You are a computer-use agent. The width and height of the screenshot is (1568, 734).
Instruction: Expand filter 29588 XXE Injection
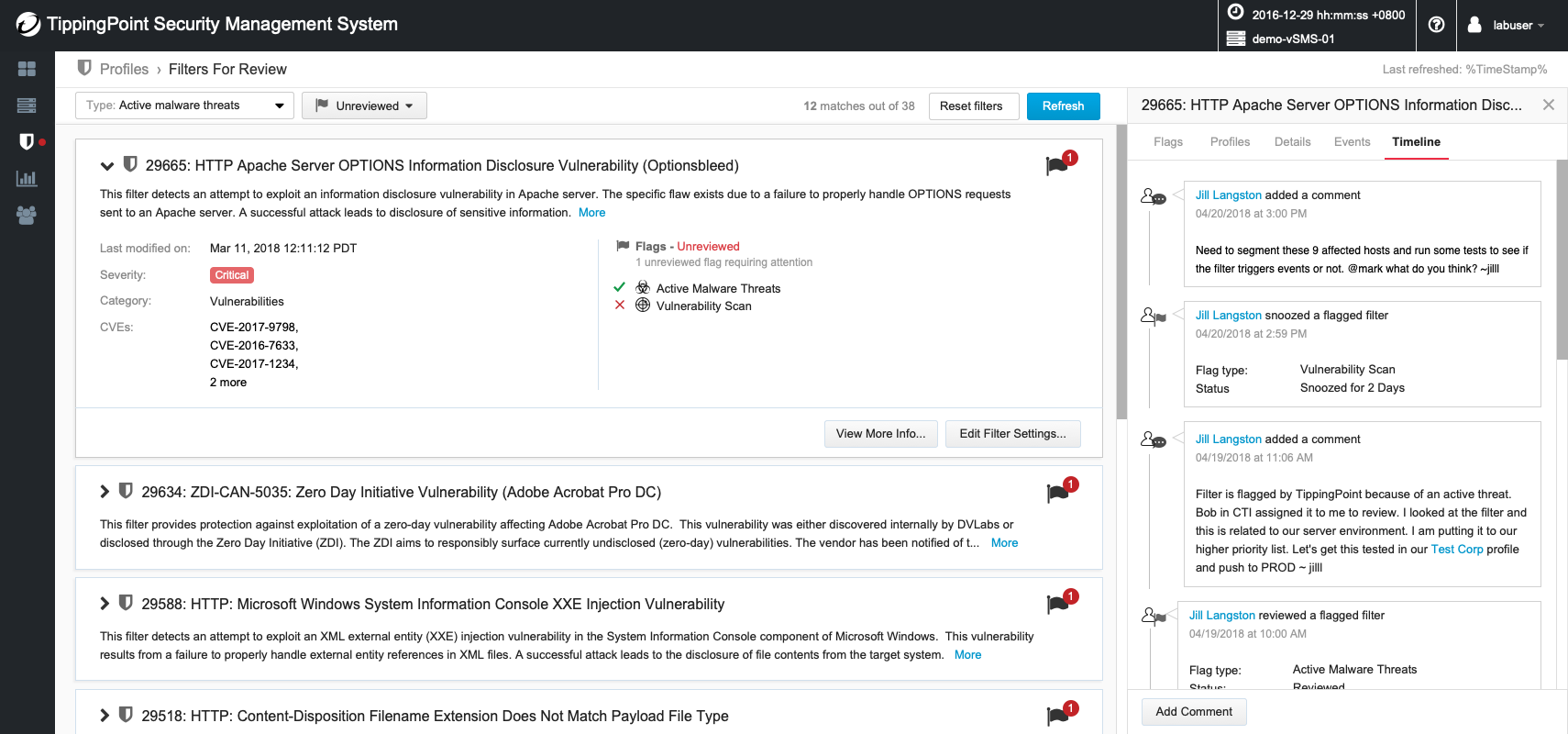tap(105, 604)
